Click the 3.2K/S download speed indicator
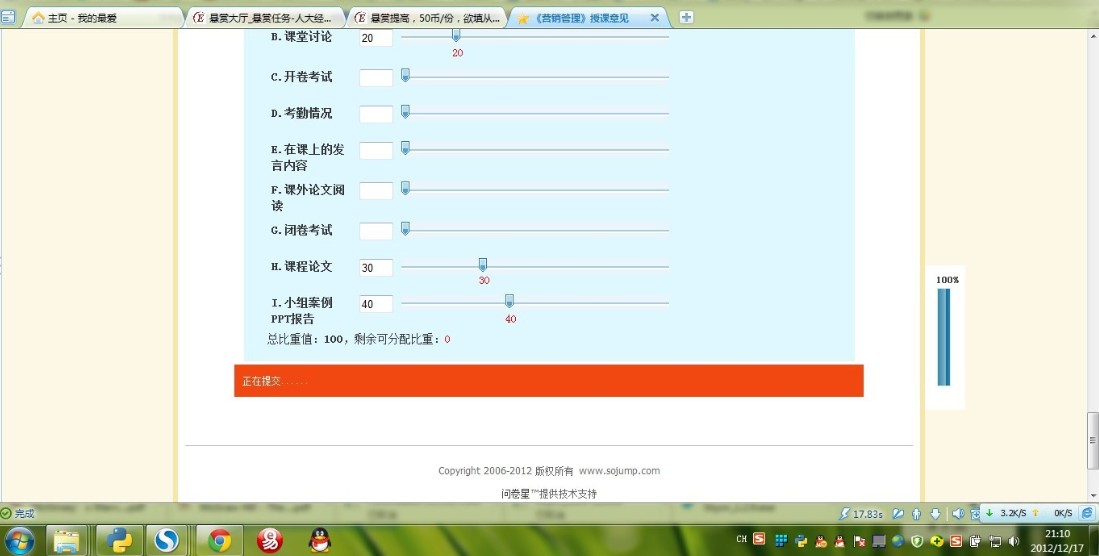This screenshot has width=1099, height=556. click(x=1005, y=513)
